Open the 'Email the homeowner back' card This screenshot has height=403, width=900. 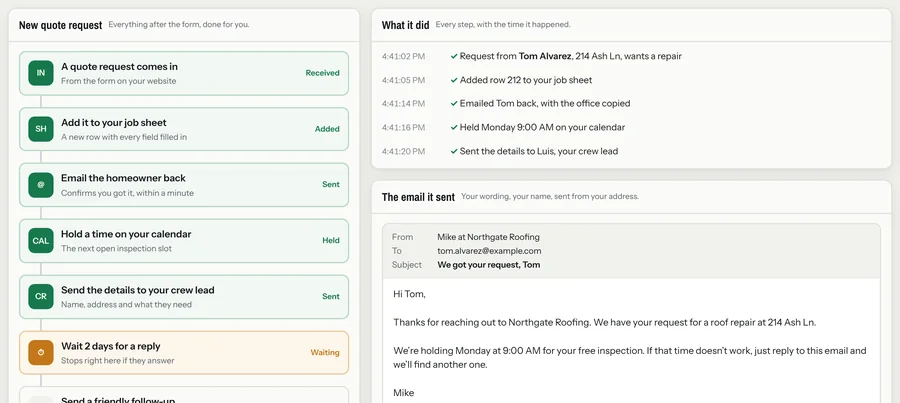(x=184, y=185)
